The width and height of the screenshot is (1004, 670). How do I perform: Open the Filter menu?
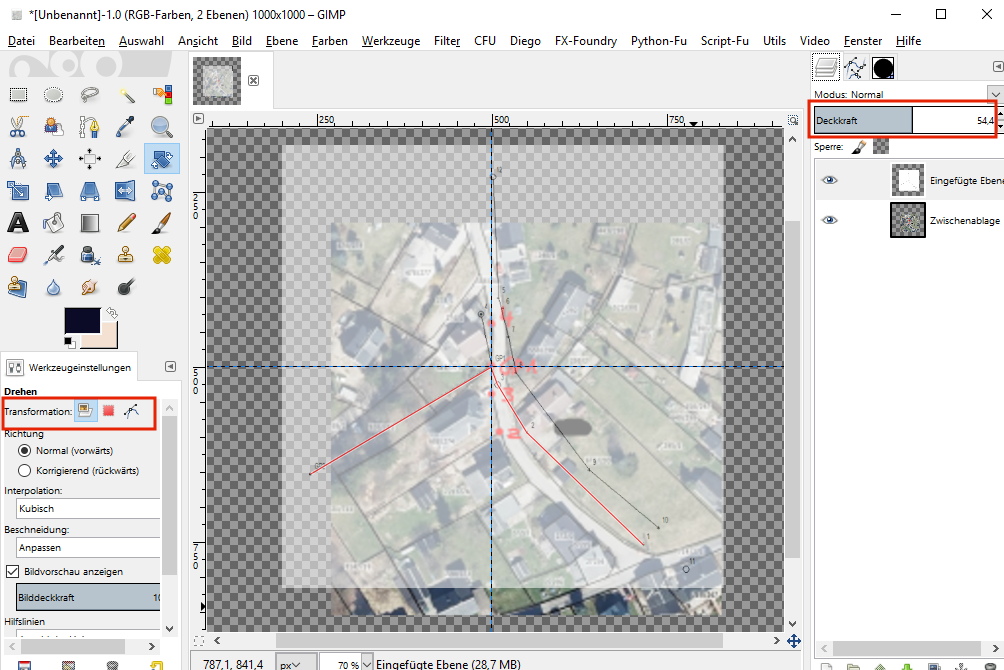coord(447,40)
